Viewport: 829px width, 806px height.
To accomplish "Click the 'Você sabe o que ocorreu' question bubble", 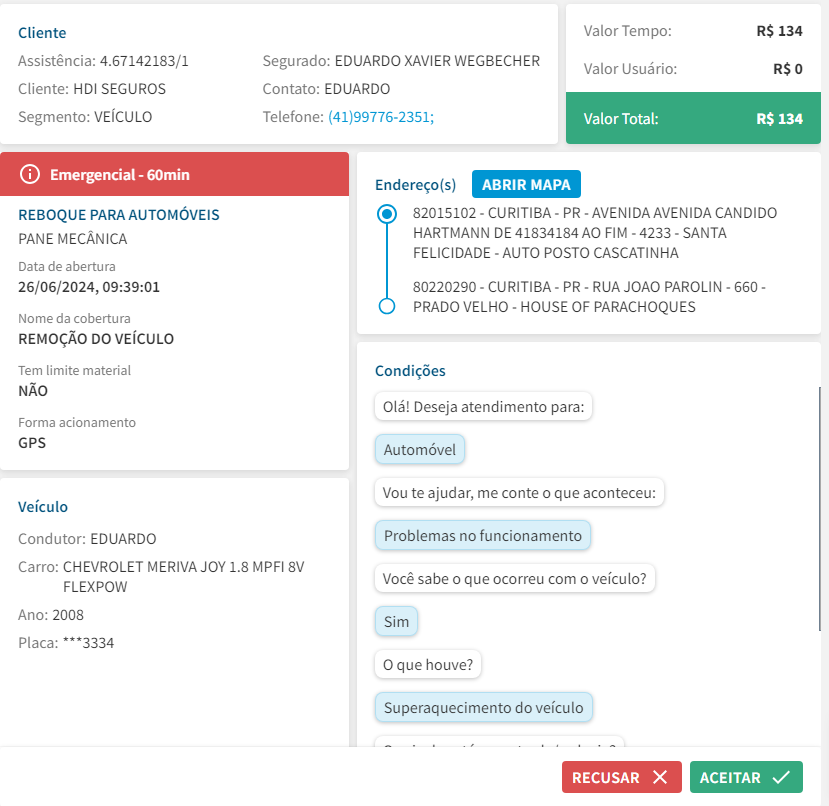I will click(515, 579).
